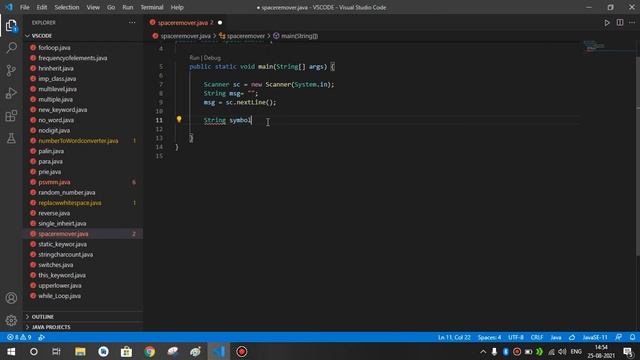The height and width of the screenshot is (360, 640).
Task: Select language mode Java in status bar
Action: click(556, 337)
